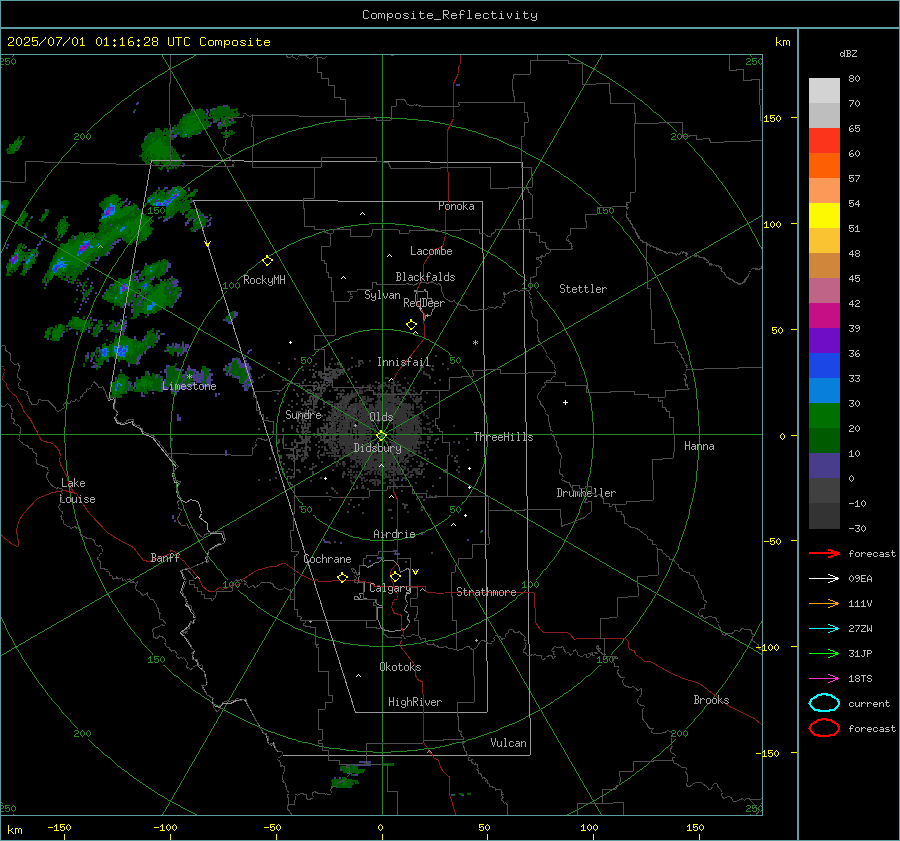Click the Lake Louise label

77,491
